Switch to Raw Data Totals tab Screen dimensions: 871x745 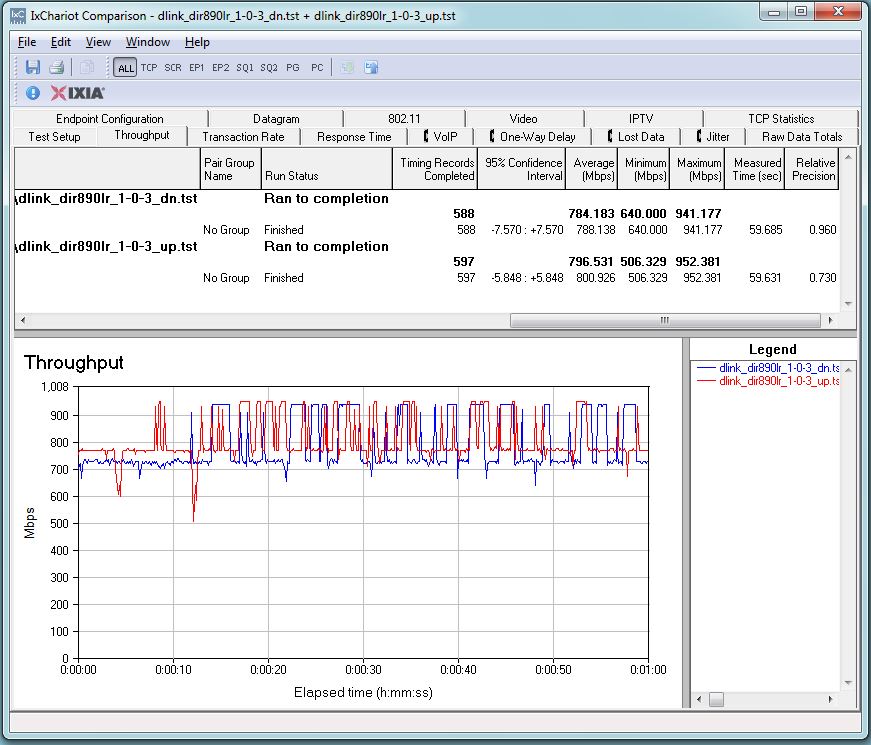click(x=802, y=137)
